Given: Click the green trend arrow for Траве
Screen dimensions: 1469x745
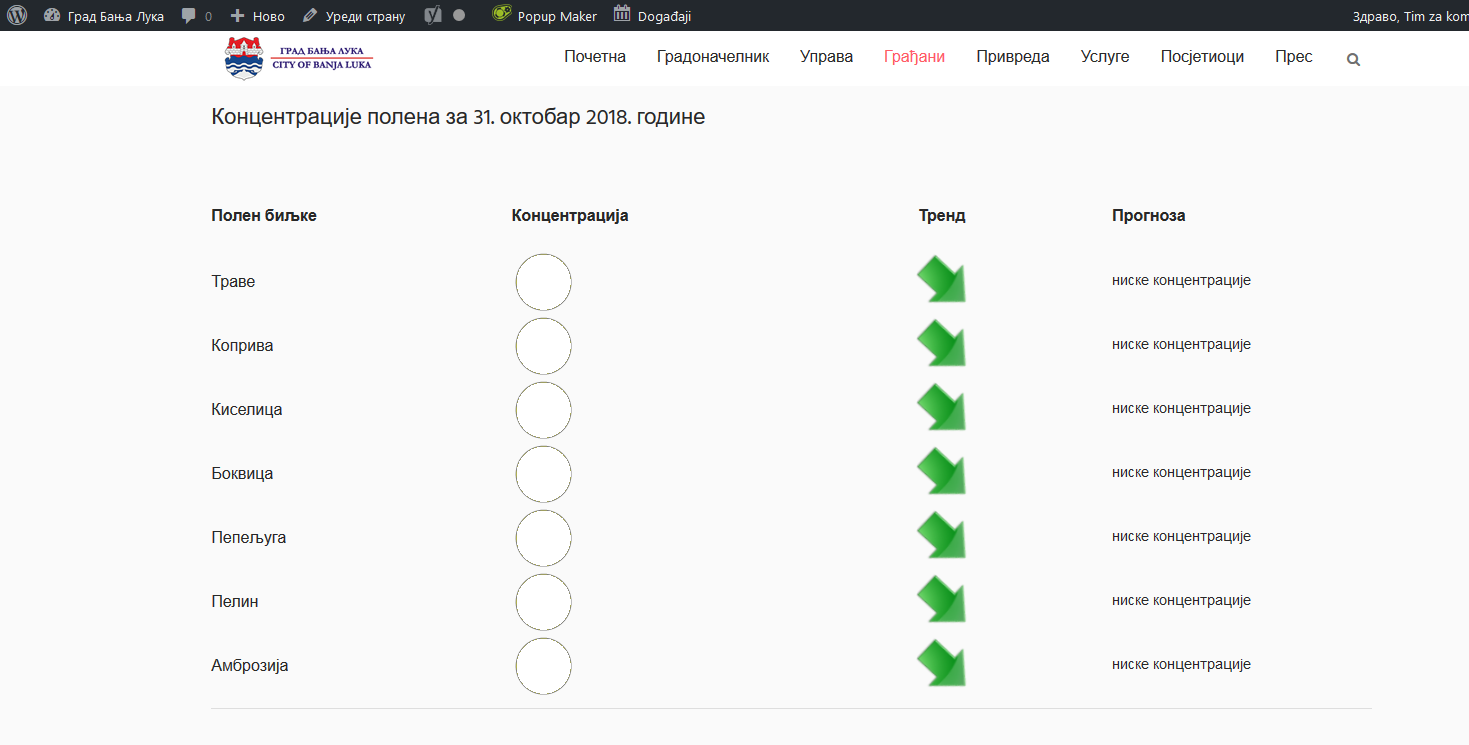Looking at the screenshot, I should click(x=941, y=280).
